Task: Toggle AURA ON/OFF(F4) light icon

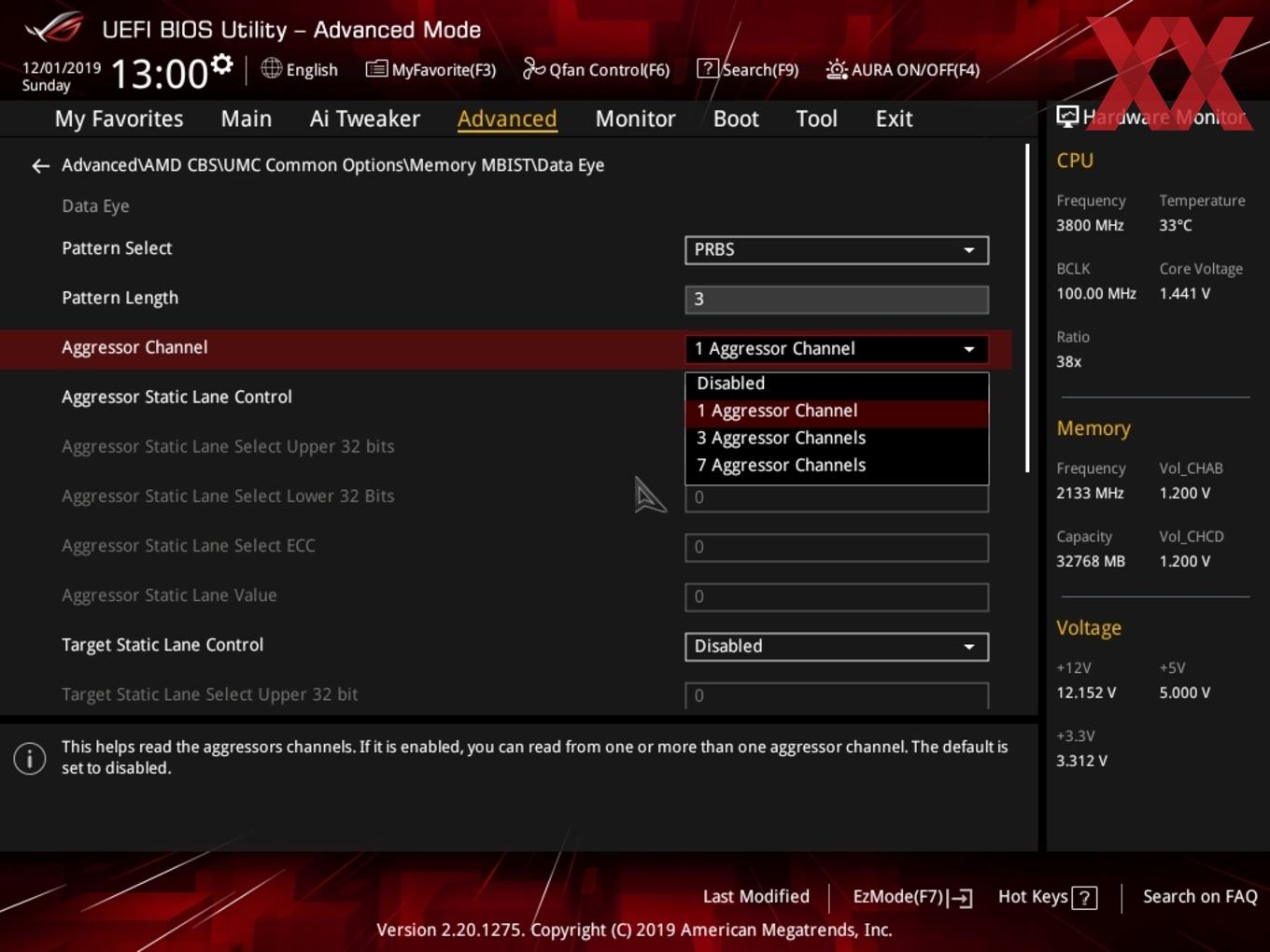Action: click(836, 69)
